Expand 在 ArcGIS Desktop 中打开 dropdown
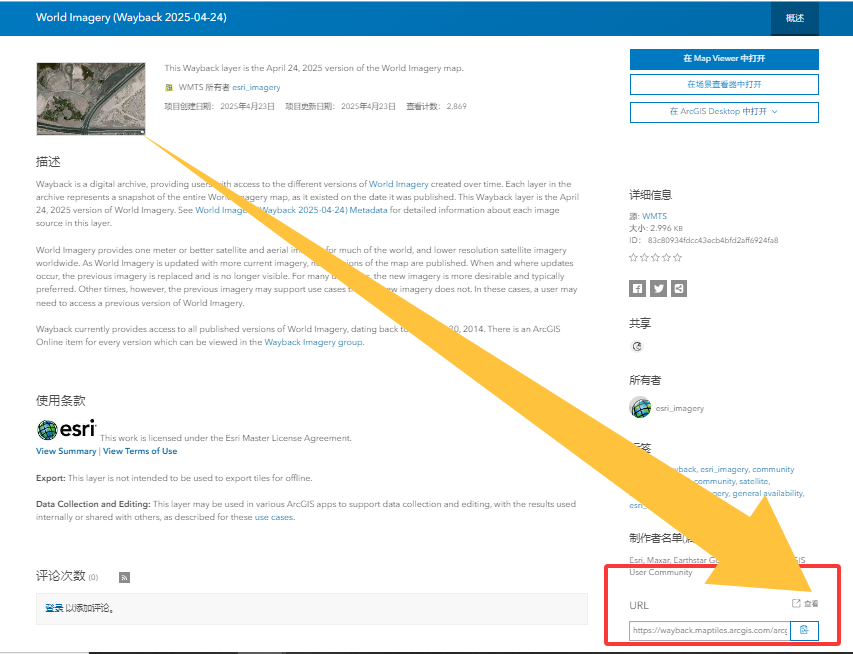The height and width of the screenshot is (654, 853). (724, 112)
